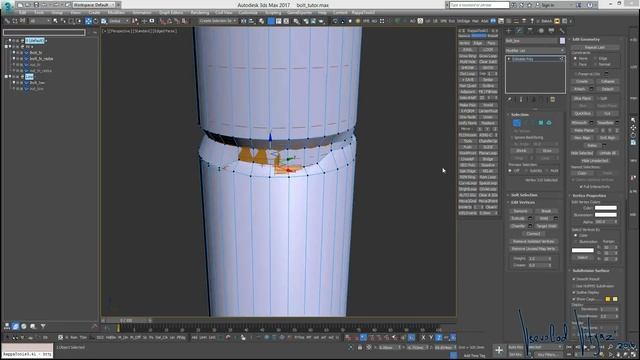Open Chamfer settings box icon
The width and height of the screenshot is (640, 360).
coord(530,226)
